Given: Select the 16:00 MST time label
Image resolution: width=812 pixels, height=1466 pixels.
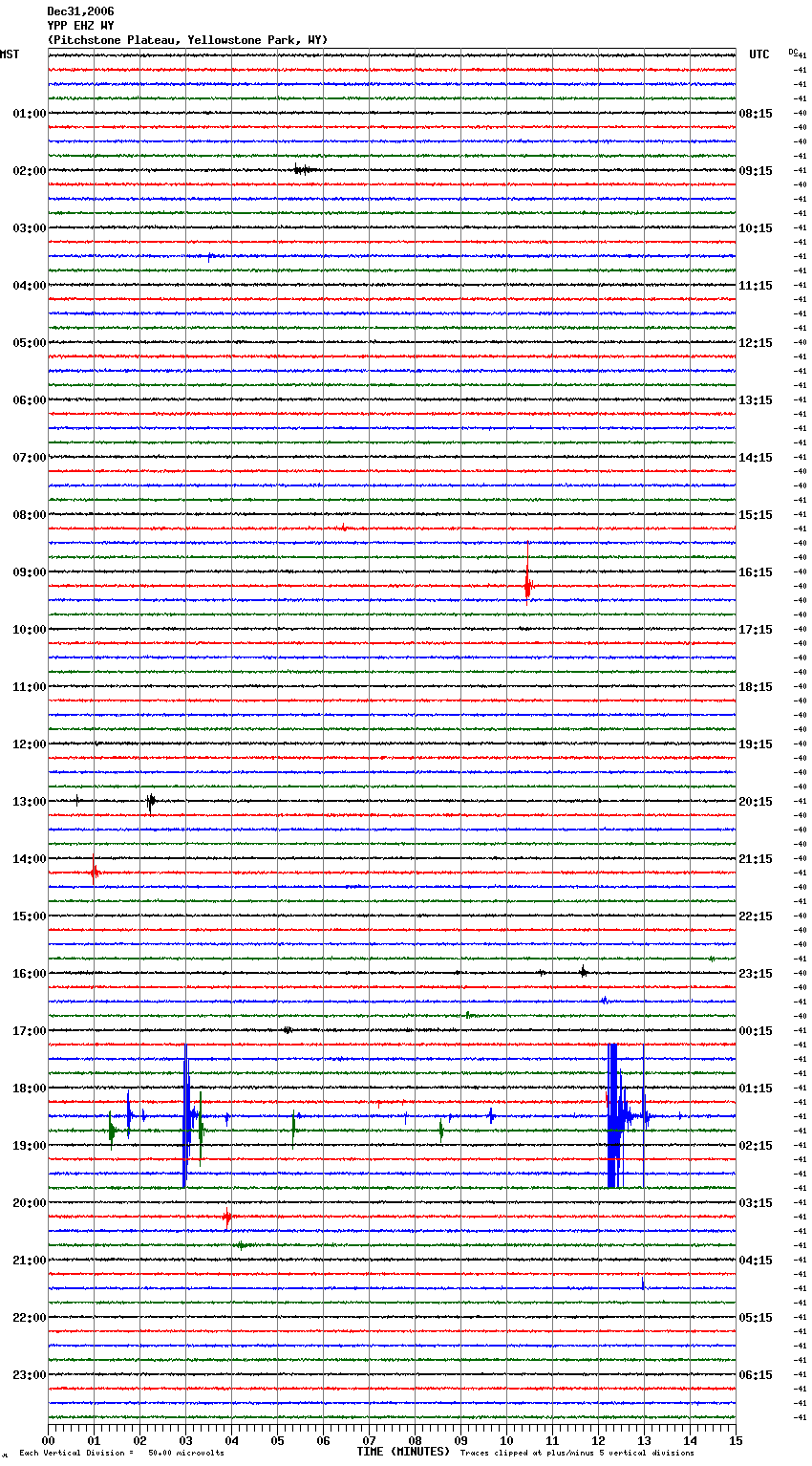Looking at the screenshot, I should coord(29,974).
